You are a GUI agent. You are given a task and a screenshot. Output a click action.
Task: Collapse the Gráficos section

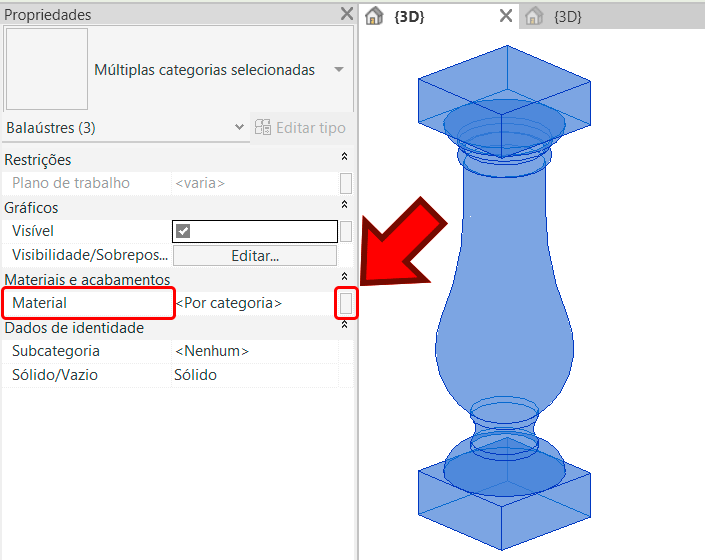point(345,208)
